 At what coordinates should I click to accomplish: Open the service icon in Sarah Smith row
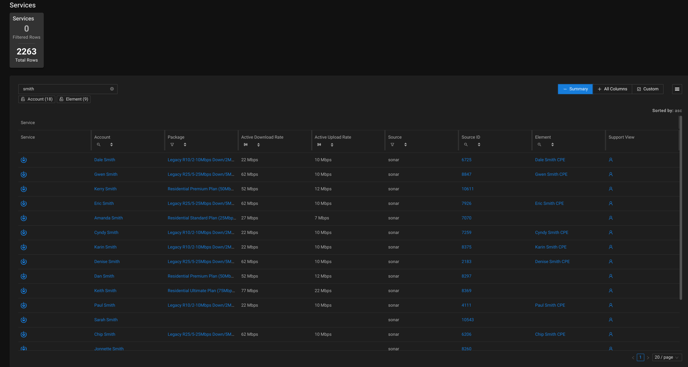[24, 320]
